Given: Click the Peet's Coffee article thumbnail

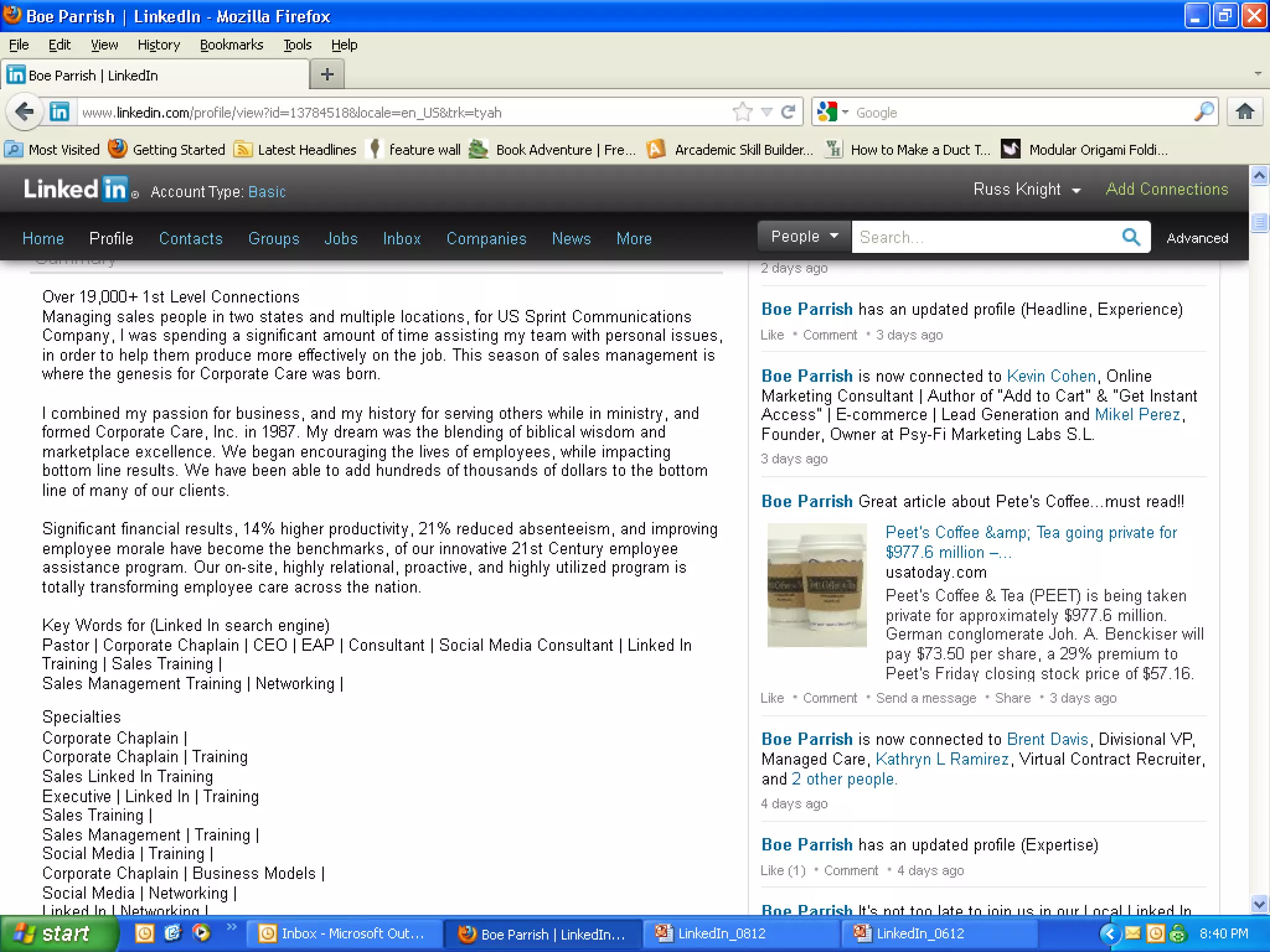Looking at the screenshot, I should tap(817, 585).
